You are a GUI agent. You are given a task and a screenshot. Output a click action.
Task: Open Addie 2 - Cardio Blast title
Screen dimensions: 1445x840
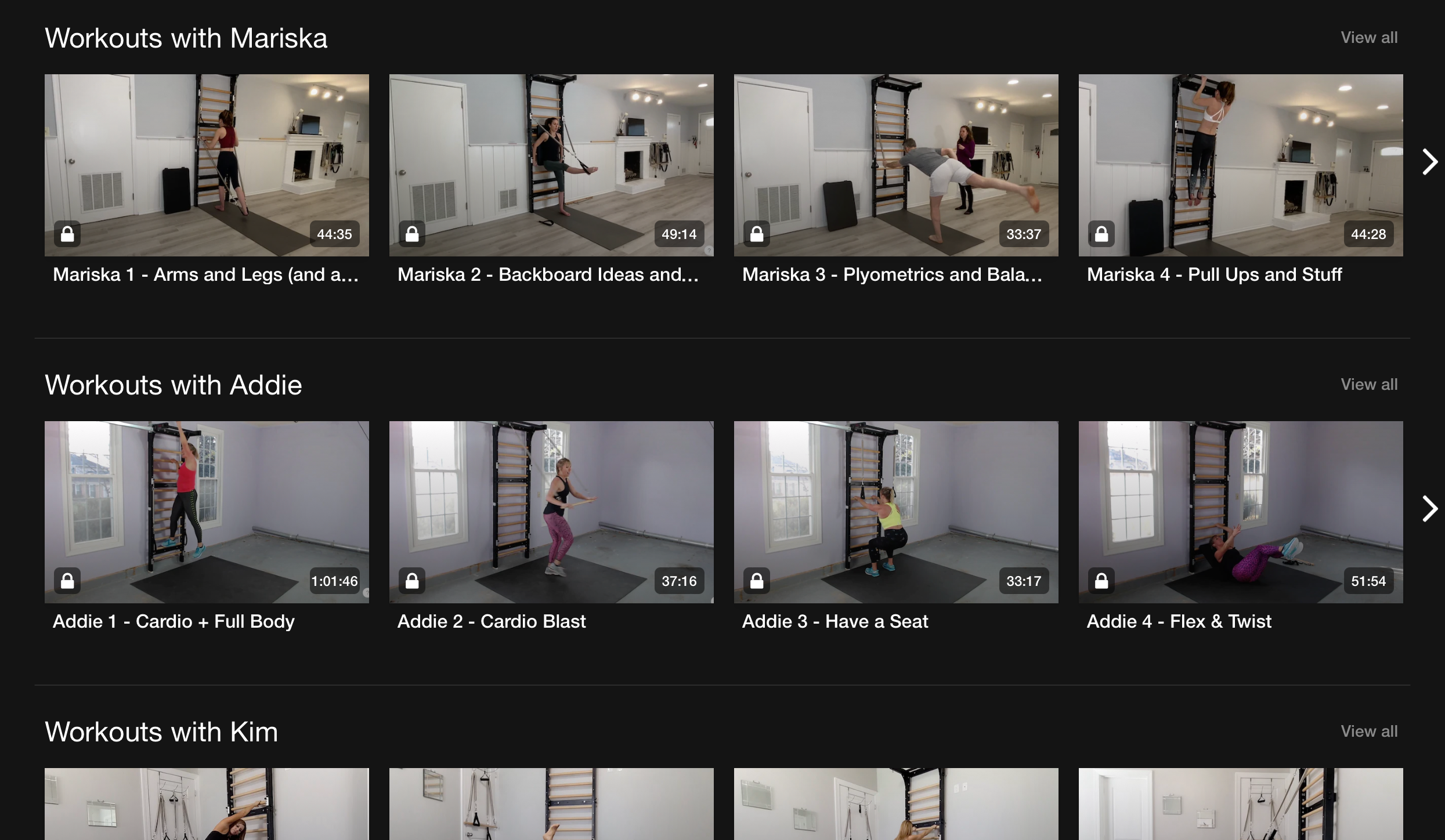pos(492,621)
